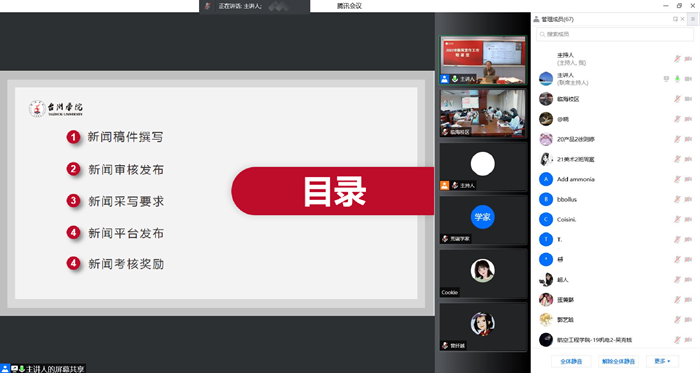Toggle camera of member Add ammonia
This screenshot has width=700, height=373.
688,179
